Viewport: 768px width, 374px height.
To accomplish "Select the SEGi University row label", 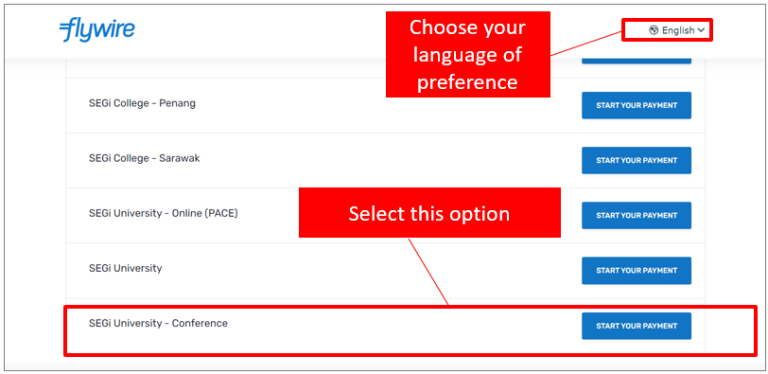I will [x=125, y=268].
